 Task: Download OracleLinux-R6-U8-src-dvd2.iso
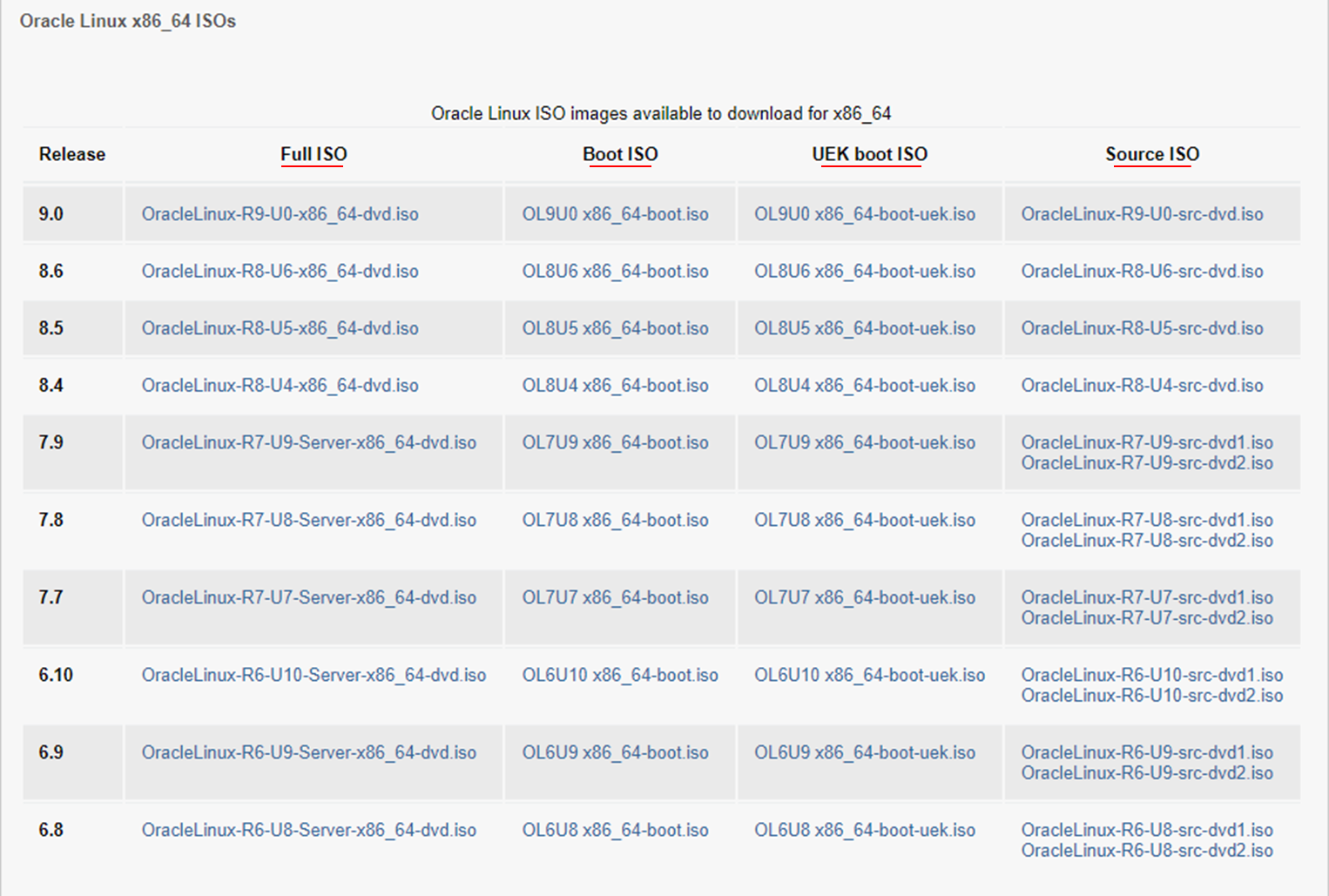pos(1147,851)
